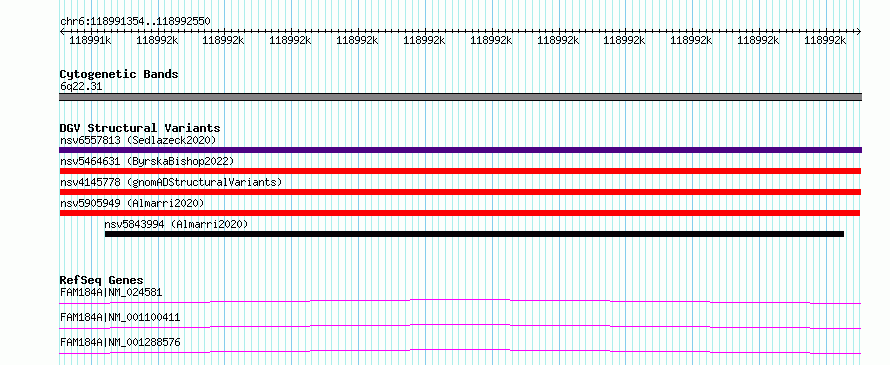Open FAM184A|NM_024581 transcript label
The height and width of the screenshot is (365, 890).
[111, 292]
